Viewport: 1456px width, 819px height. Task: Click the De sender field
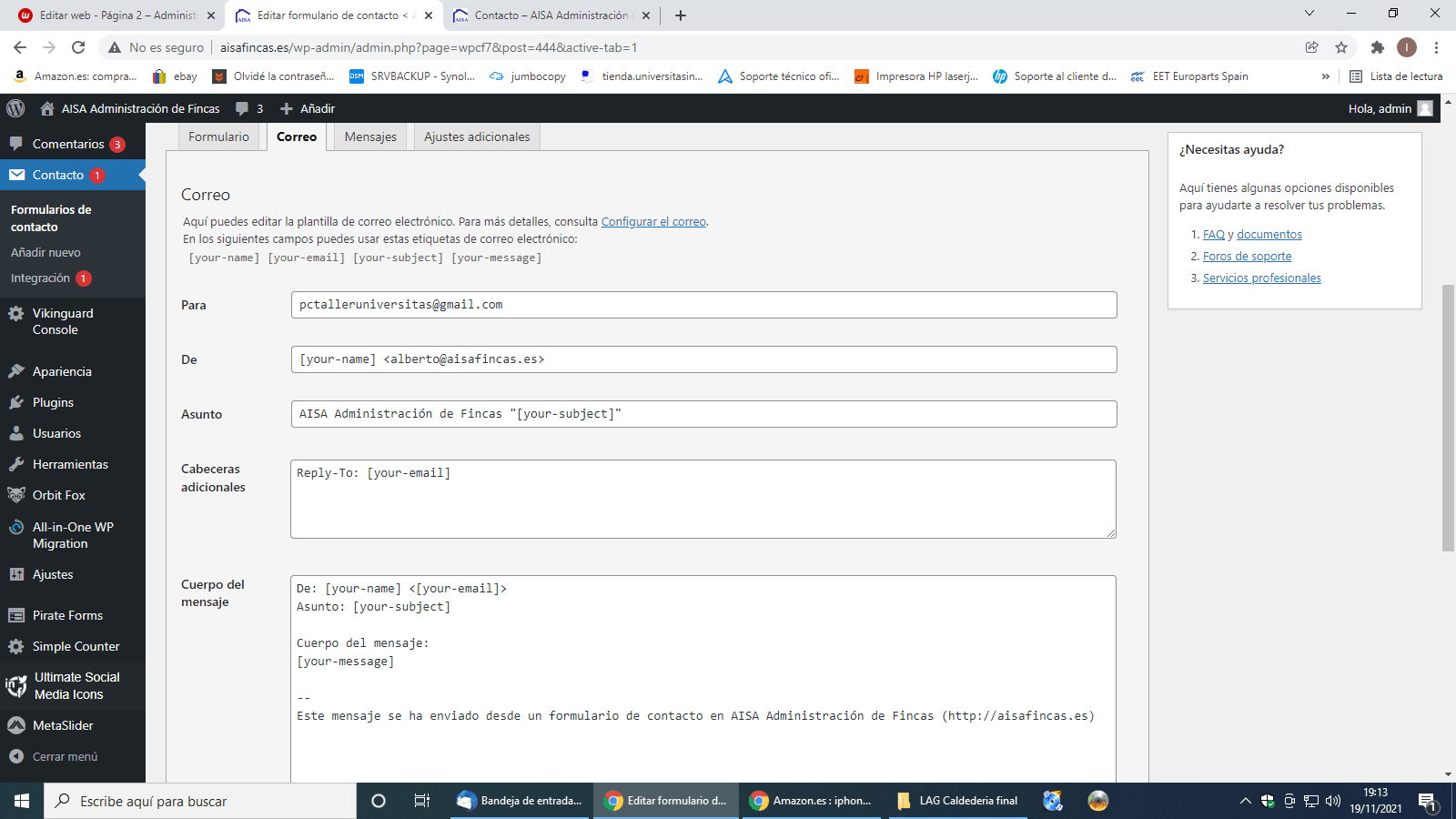703,359
